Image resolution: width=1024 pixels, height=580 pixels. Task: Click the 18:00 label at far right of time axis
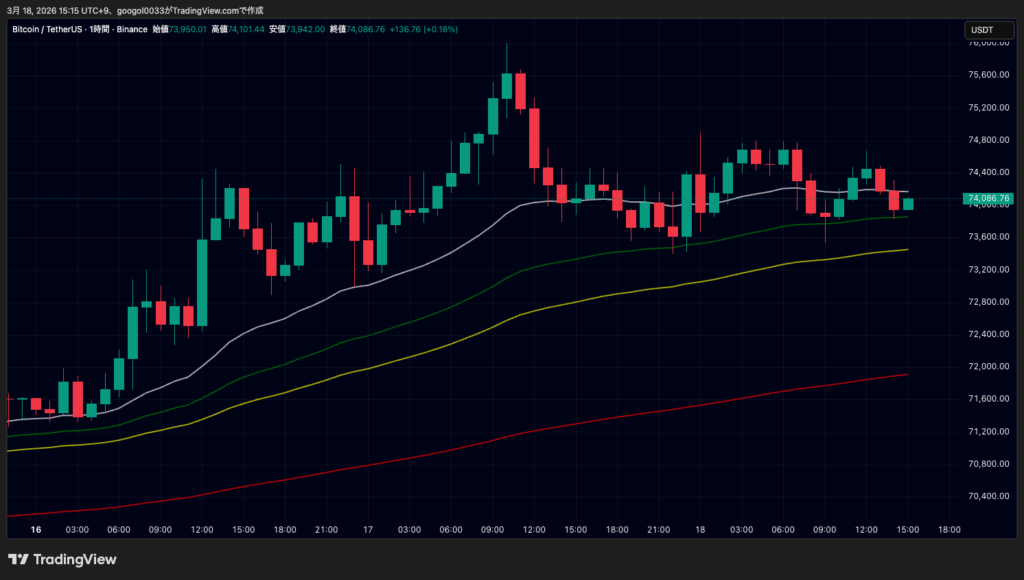coord(949,530)
